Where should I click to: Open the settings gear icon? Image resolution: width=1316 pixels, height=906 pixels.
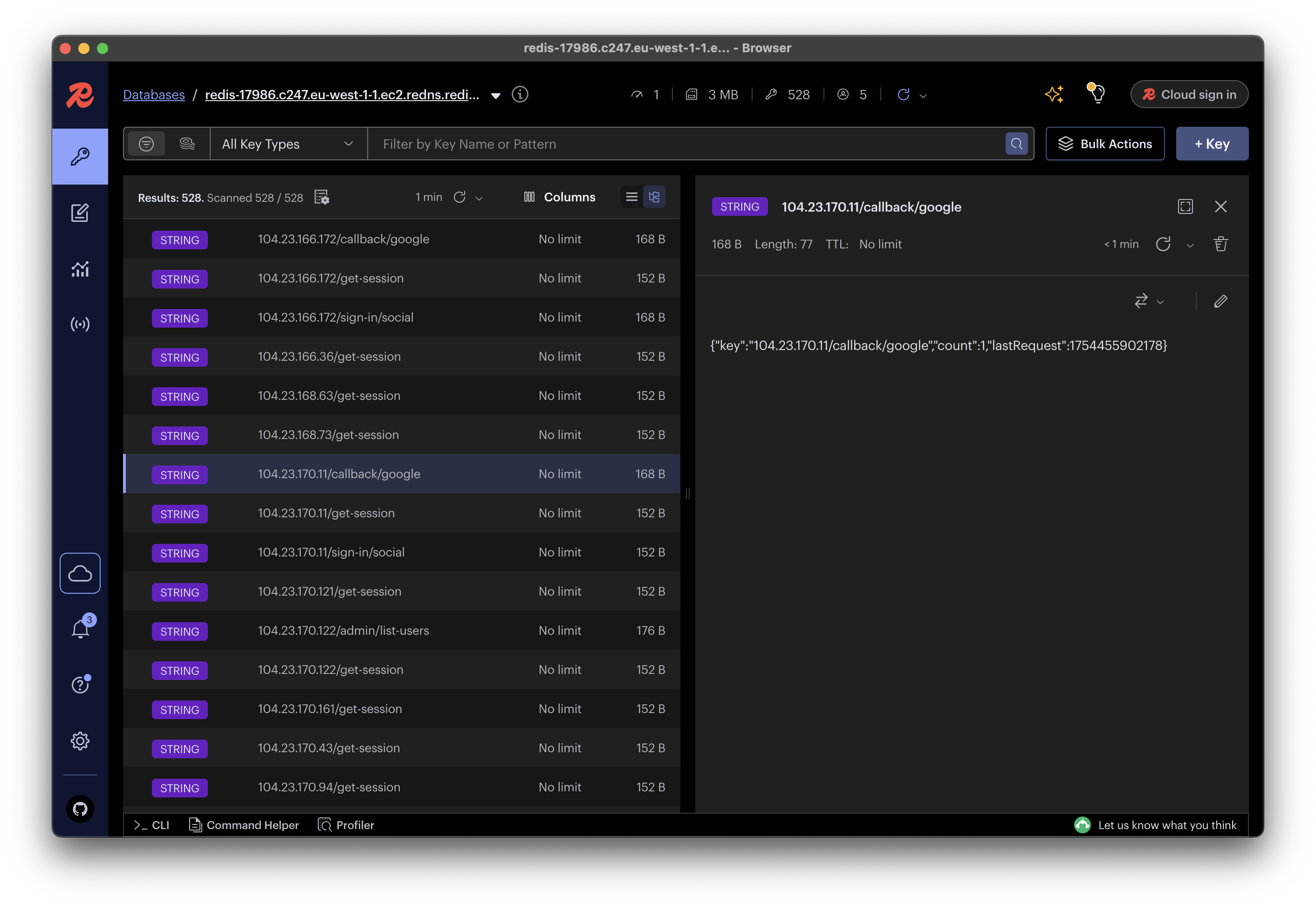80,741
